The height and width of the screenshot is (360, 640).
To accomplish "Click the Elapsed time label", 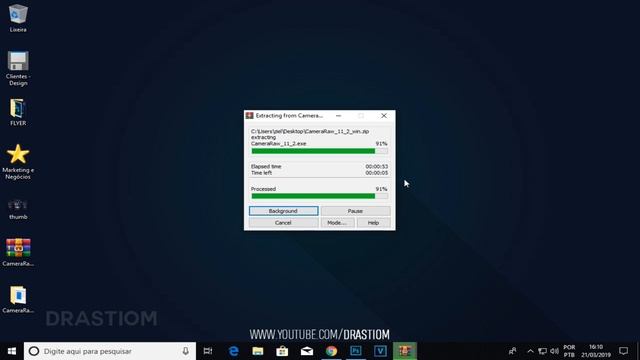I will click(266, 167).
